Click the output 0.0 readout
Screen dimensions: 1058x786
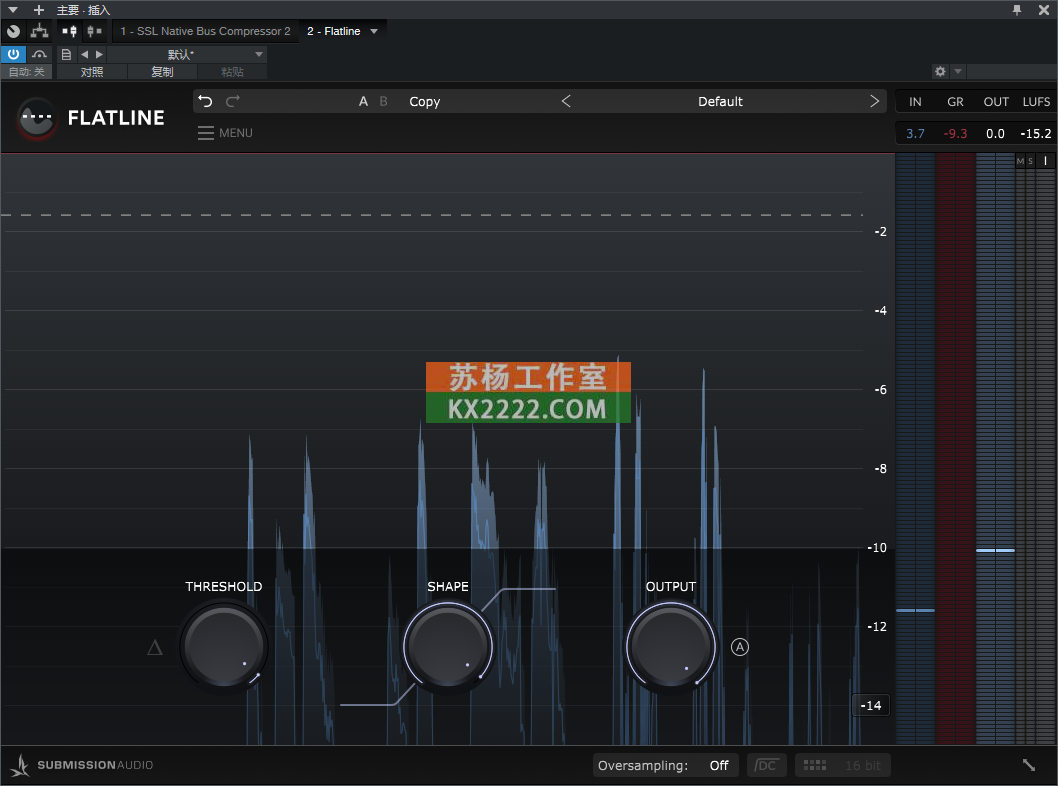(x=995, y=134)
